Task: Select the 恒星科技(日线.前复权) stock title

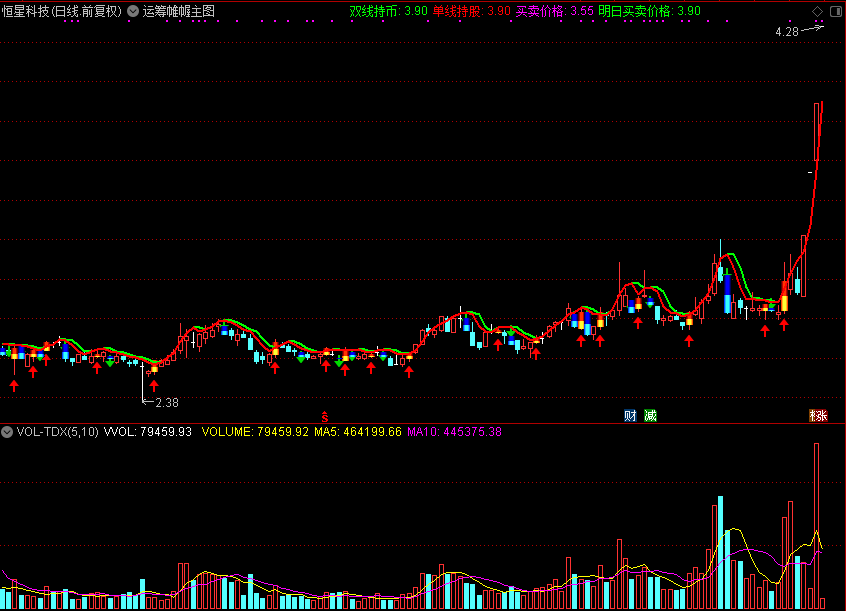Action: [x=62, y=11]
